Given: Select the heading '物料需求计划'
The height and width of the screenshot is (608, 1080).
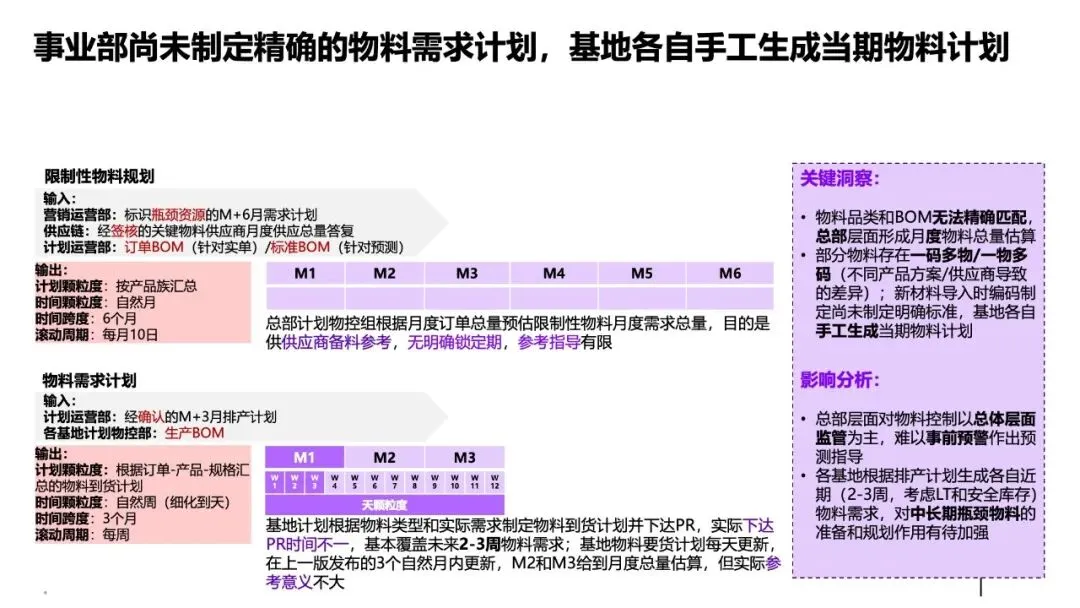Looking at the screenshot, I should coord(90,381).
